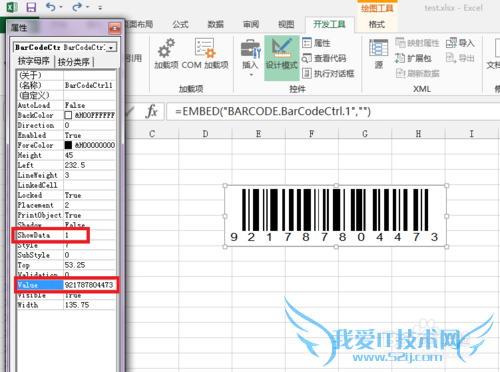Select the 开发工具 developer tab

tap(329, 24)
